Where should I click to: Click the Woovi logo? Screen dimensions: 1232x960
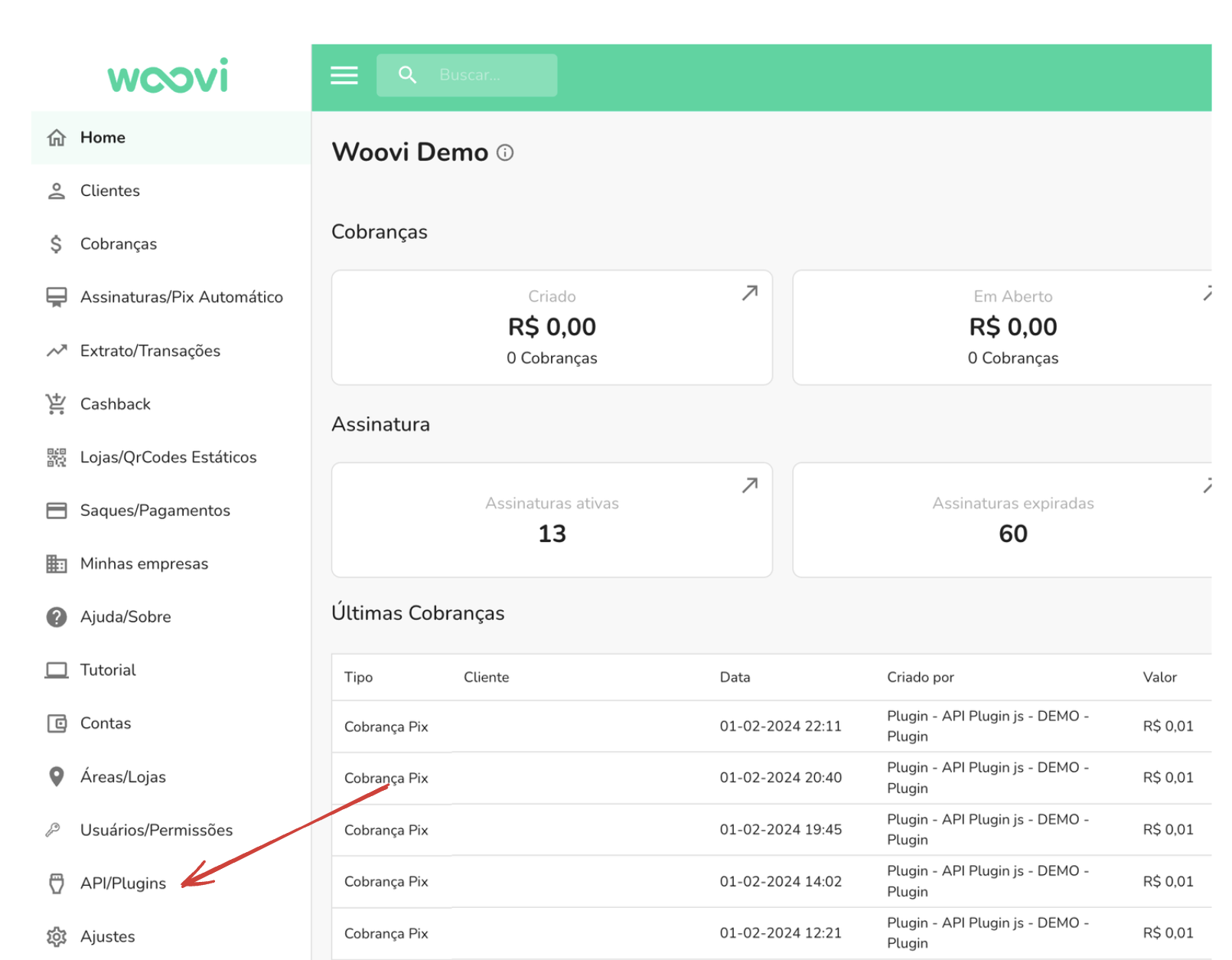pos(168,77)
